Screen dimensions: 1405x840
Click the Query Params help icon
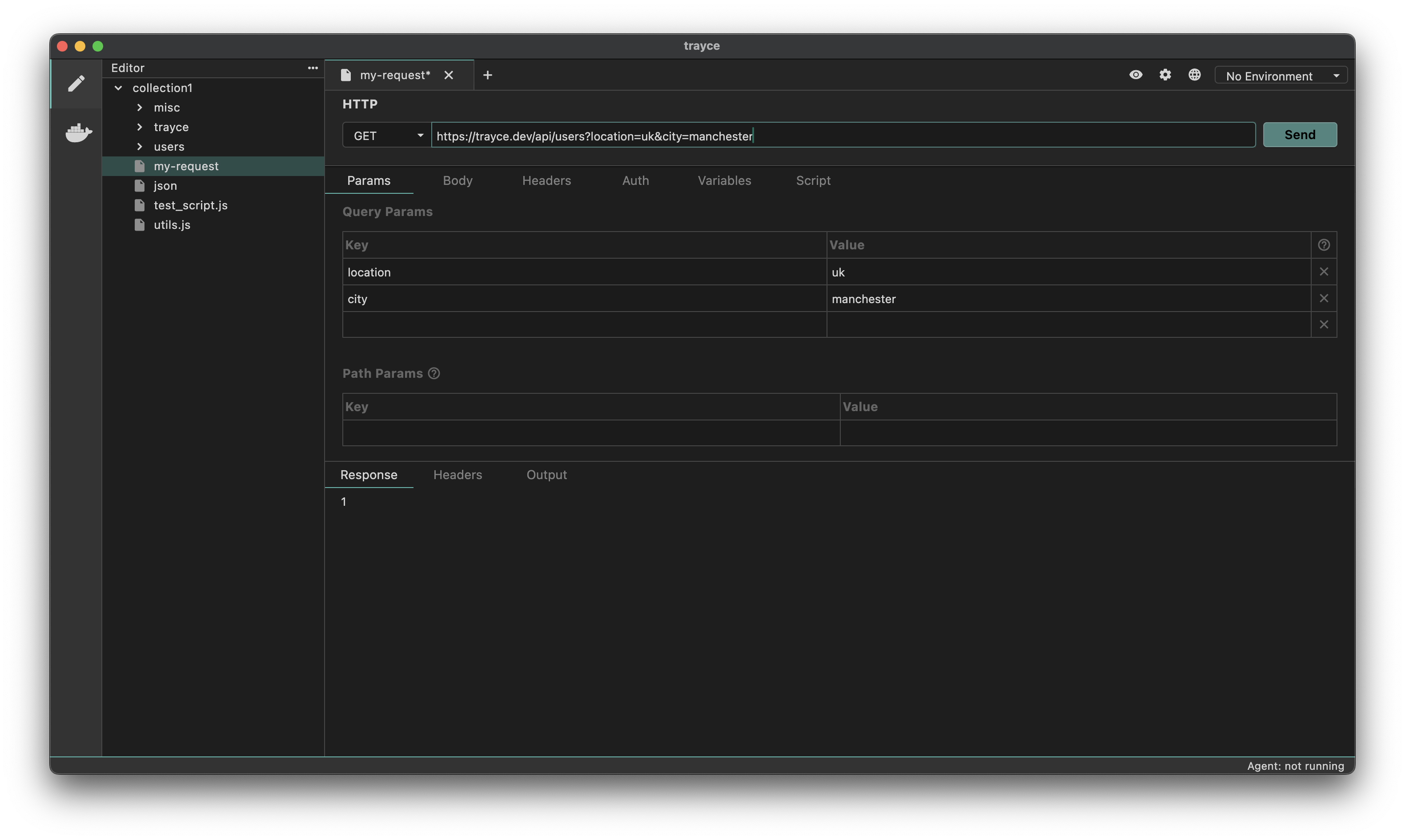1324,245
